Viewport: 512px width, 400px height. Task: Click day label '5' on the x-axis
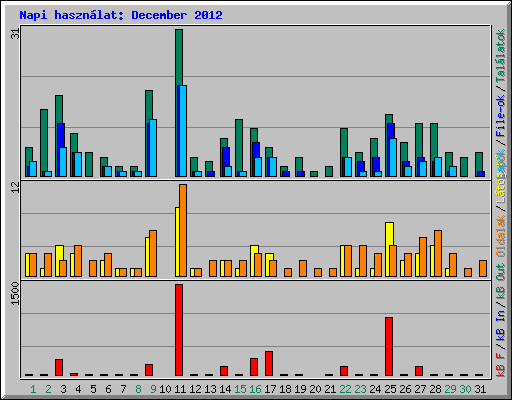point(93,389)
